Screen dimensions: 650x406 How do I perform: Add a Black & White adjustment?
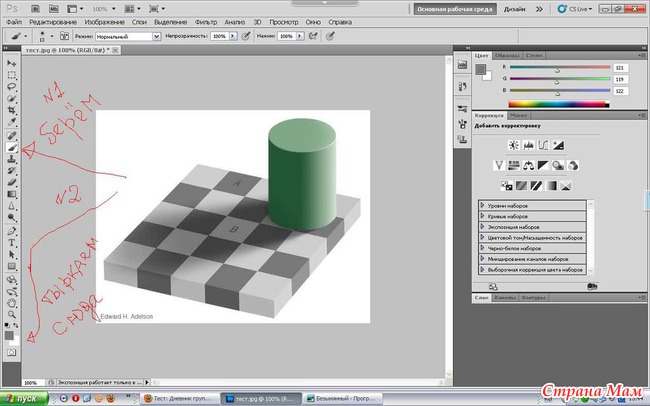tap(543, 165)
